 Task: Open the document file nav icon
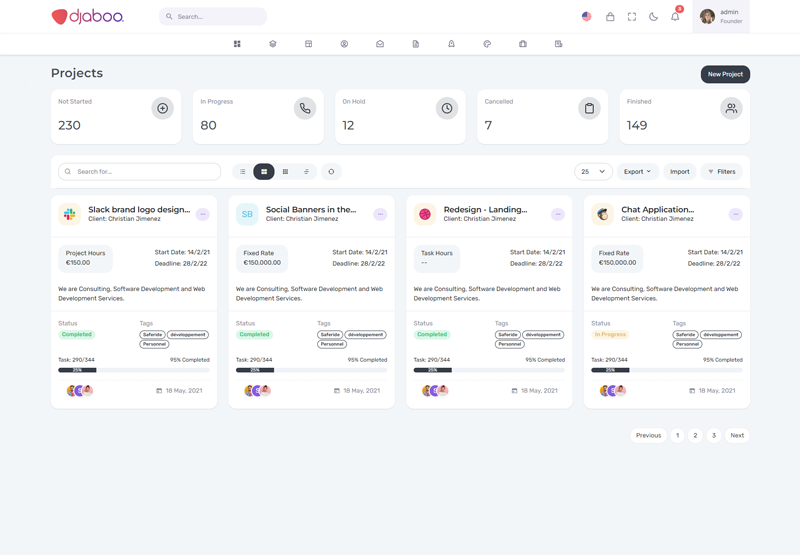(x=416, y=44)
